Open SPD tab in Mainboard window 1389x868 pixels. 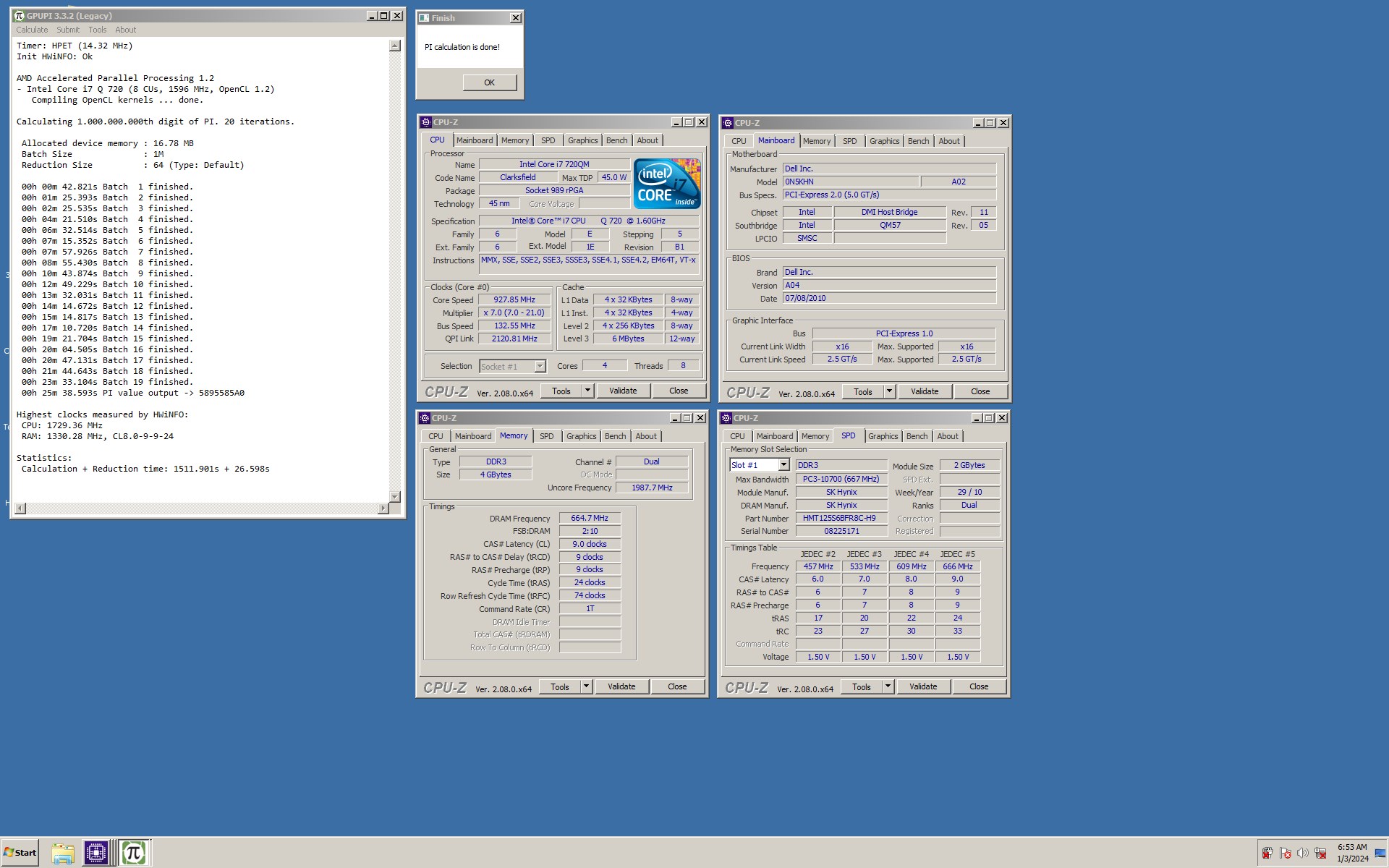pos(850,141)
